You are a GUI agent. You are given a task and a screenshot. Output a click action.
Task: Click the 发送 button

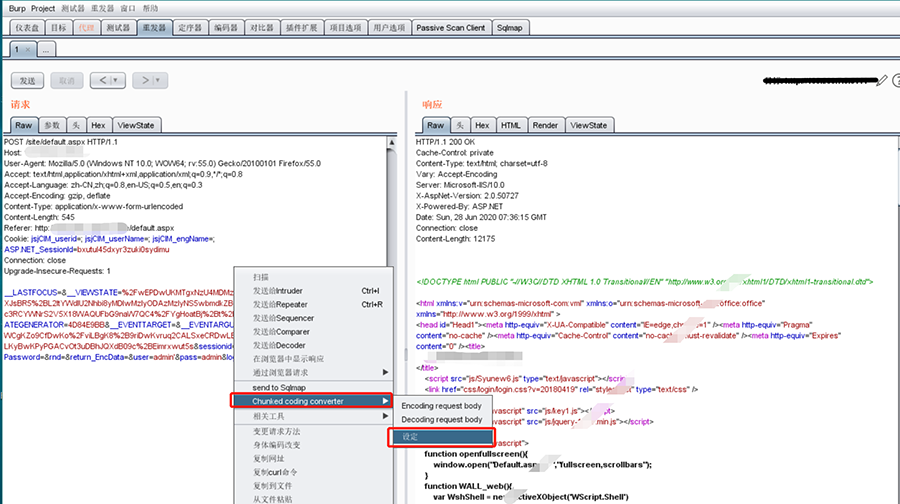(x=27, y=80)
